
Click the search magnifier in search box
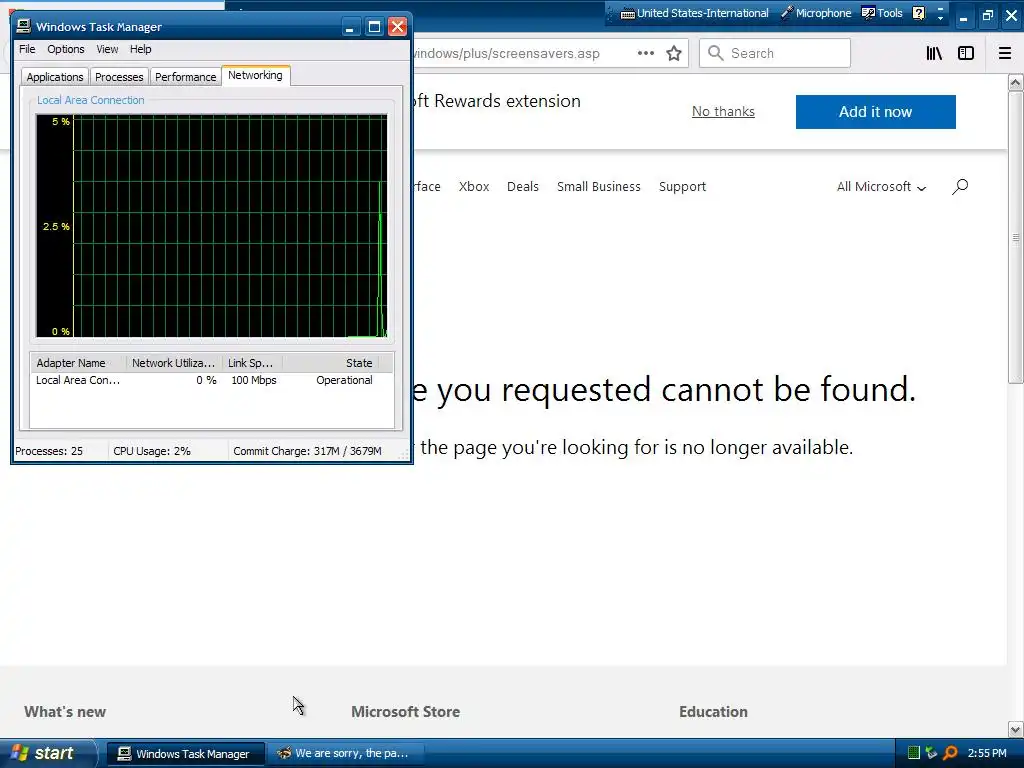[x=716, y=53]
